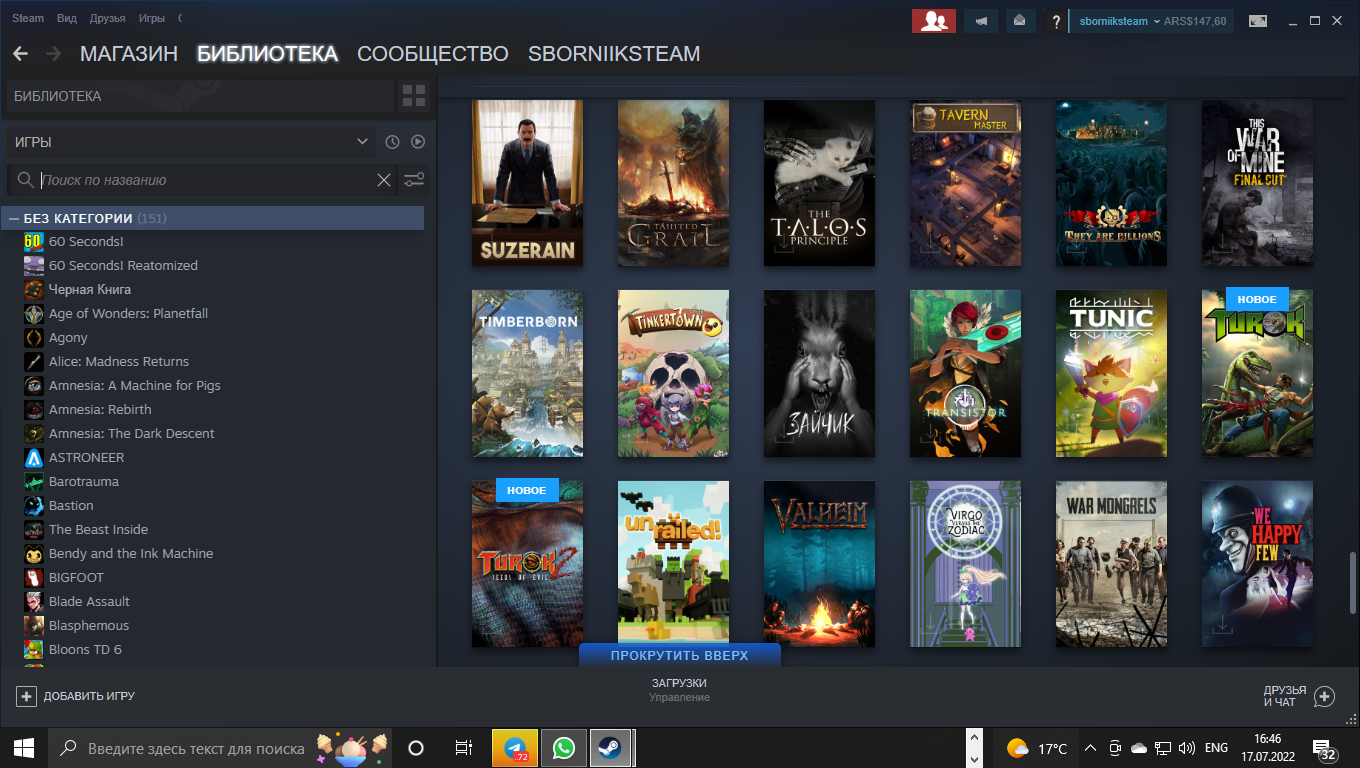
Task: Open advanced filter settings icon
Action: coord(413,180)
